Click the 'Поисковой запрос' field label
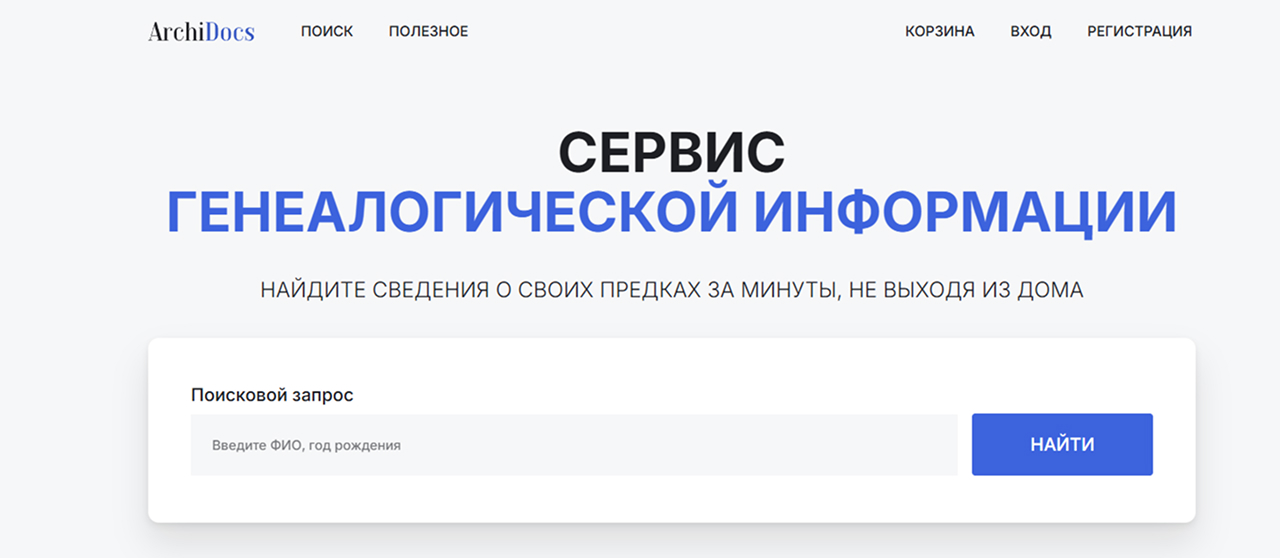1280x558 pixels. pyautogui.click(x=272, y=395)
